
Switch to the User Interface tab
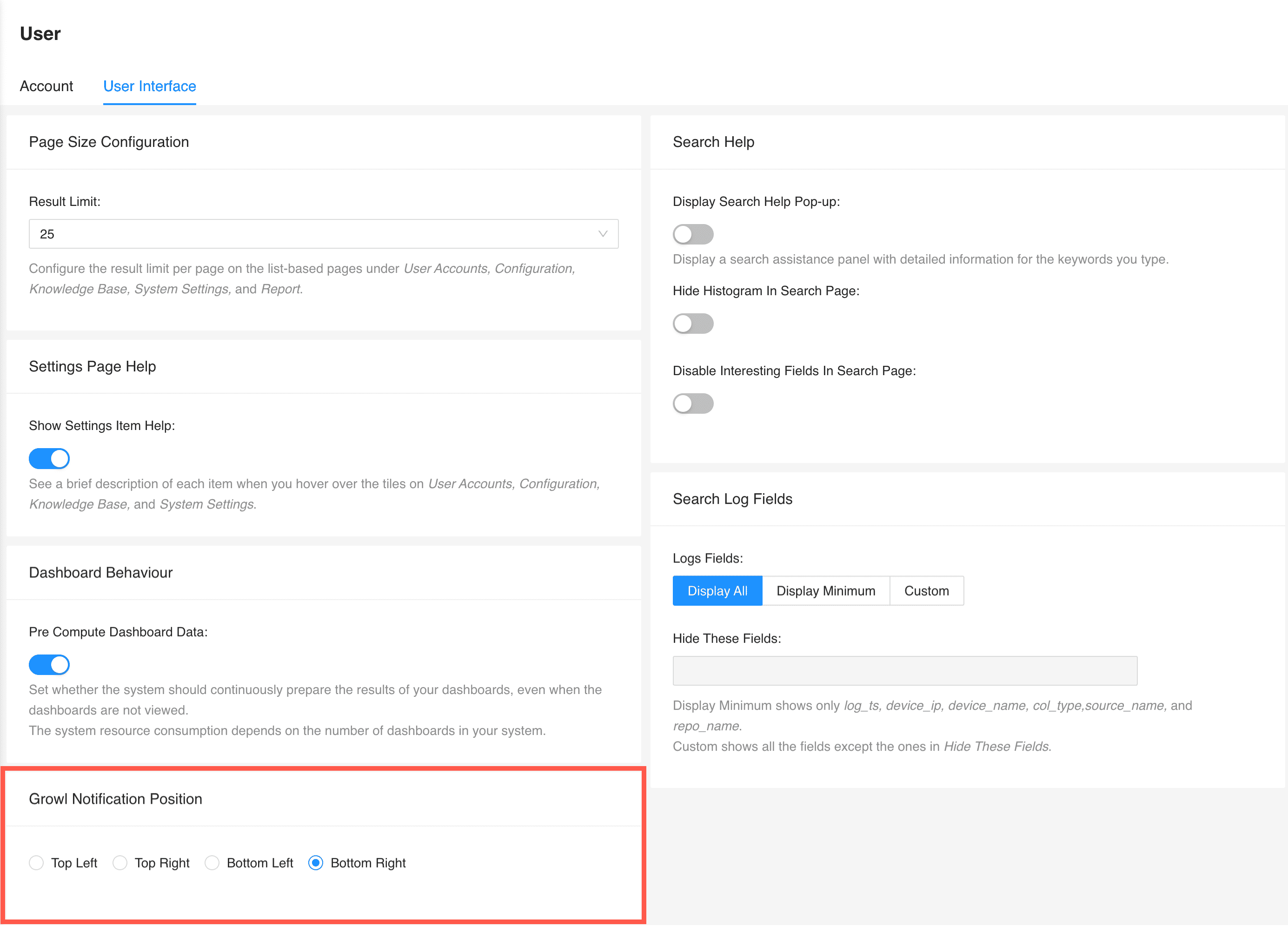point(149,86)
